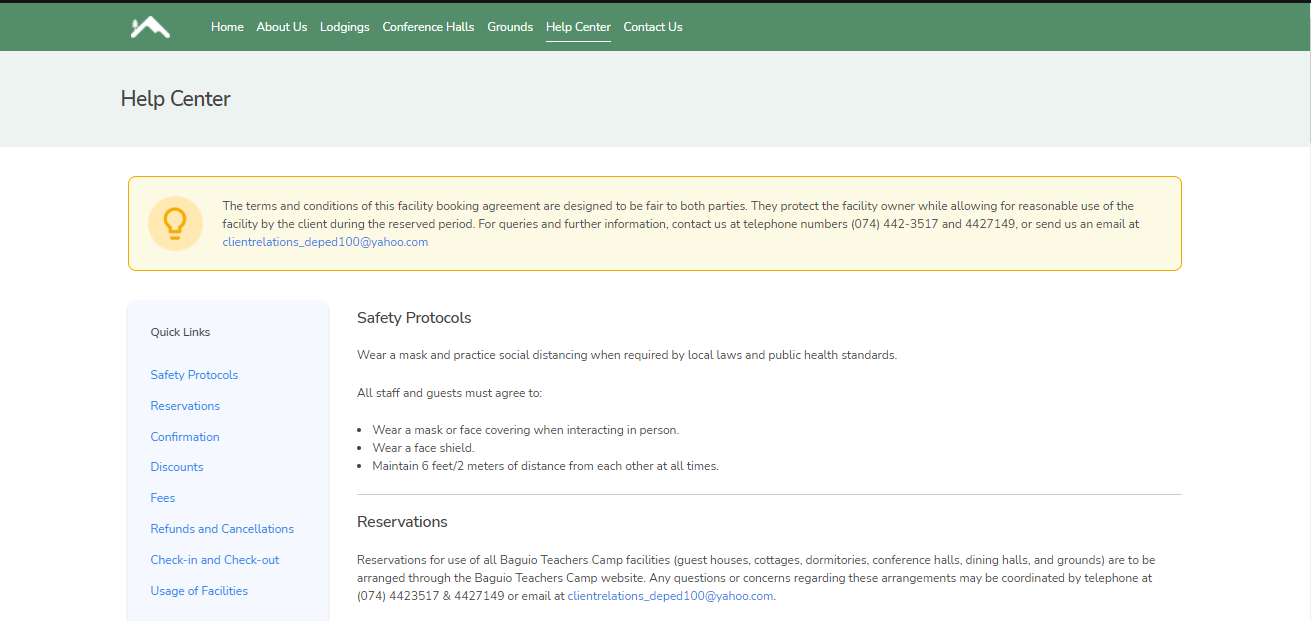Select Conference Halls in the navbar

pos(428,27)
